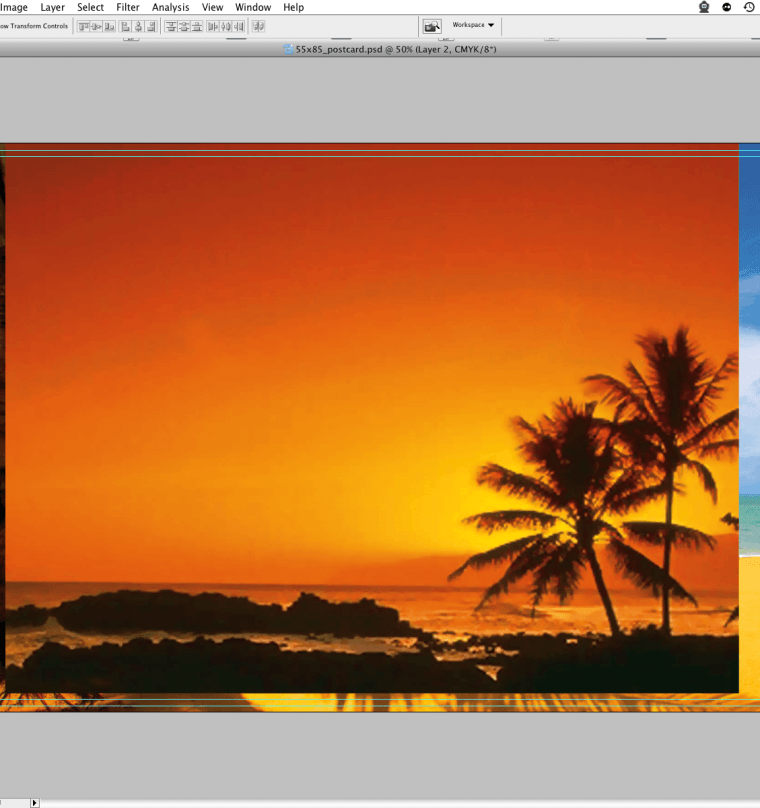Image resolution: width=760 pixels, height=808 pixels.
Task: Click the Auto-Align Layers icon
Action: pyautogui.click(x=258, y=26)
